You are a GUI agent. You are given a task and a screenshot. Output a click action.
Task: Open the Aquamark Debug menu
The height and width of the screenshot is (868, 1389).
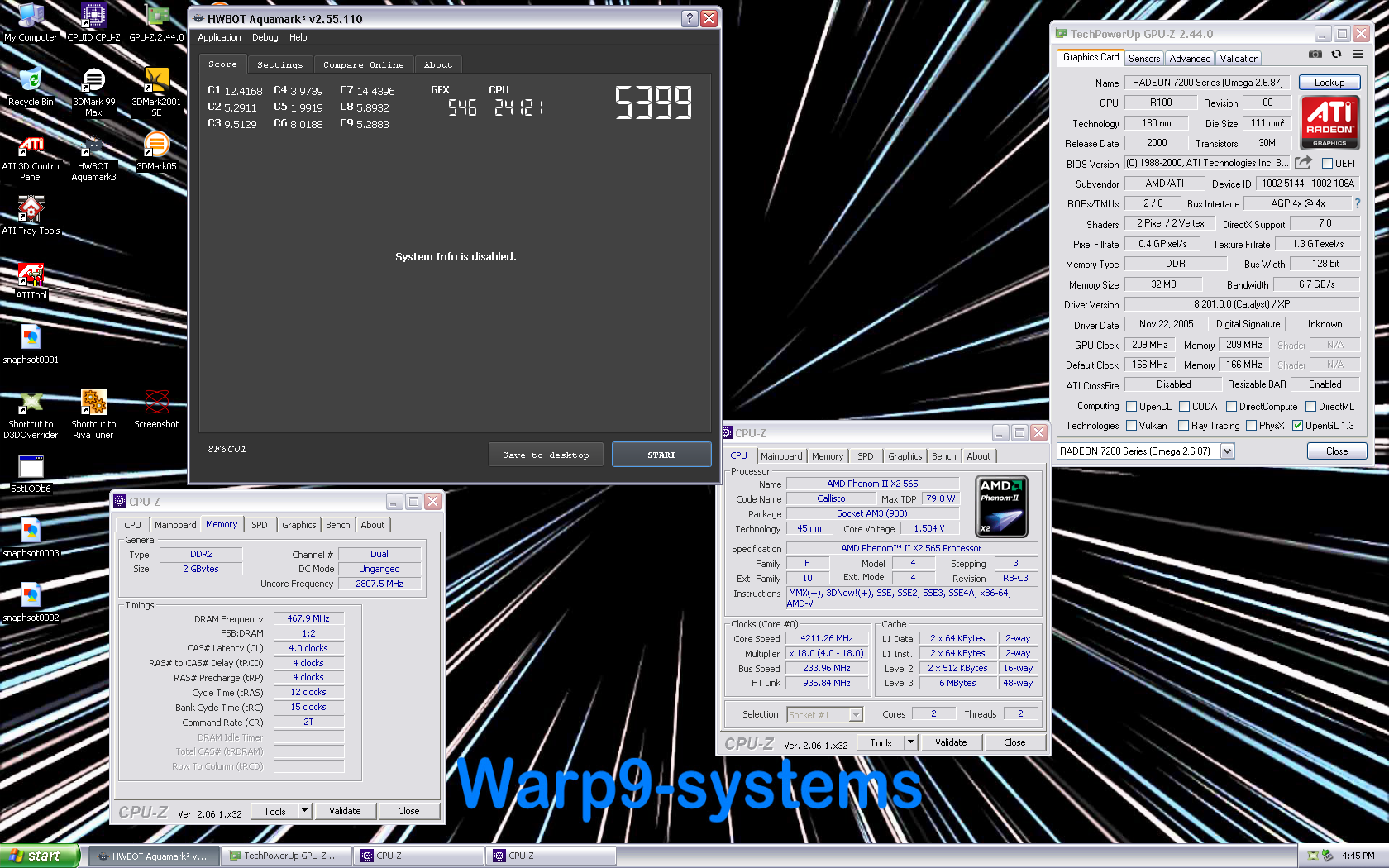265,37
